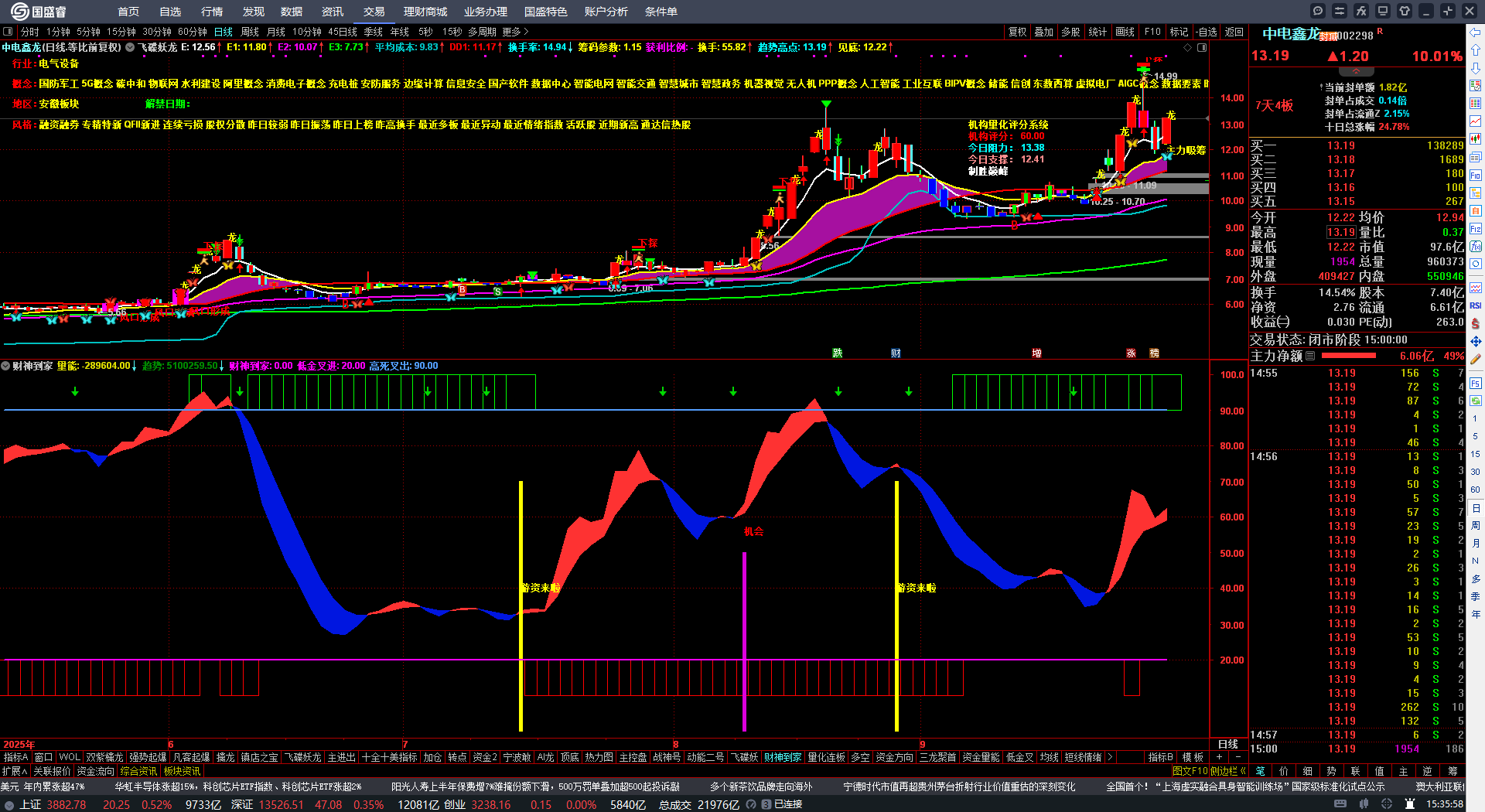Expand the 主力净额 detail list icon

(1310, 356)
